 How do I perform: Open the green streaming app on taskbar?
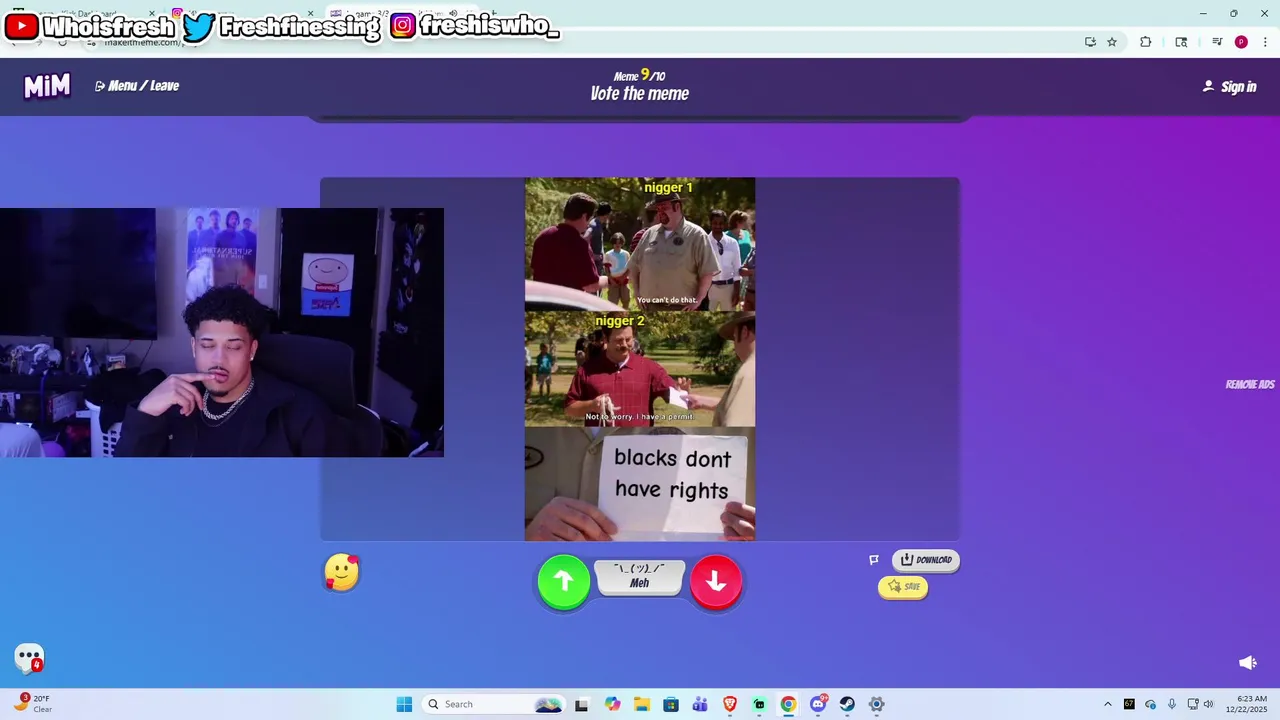coord(759,704)
